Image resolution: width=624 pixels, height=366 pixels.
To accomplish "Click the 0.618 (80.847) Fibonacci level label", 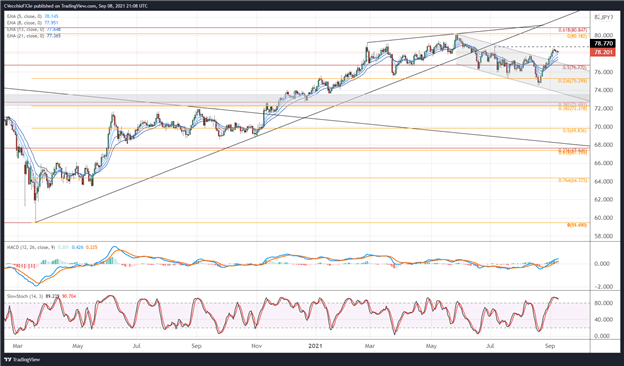I will 572,30.
